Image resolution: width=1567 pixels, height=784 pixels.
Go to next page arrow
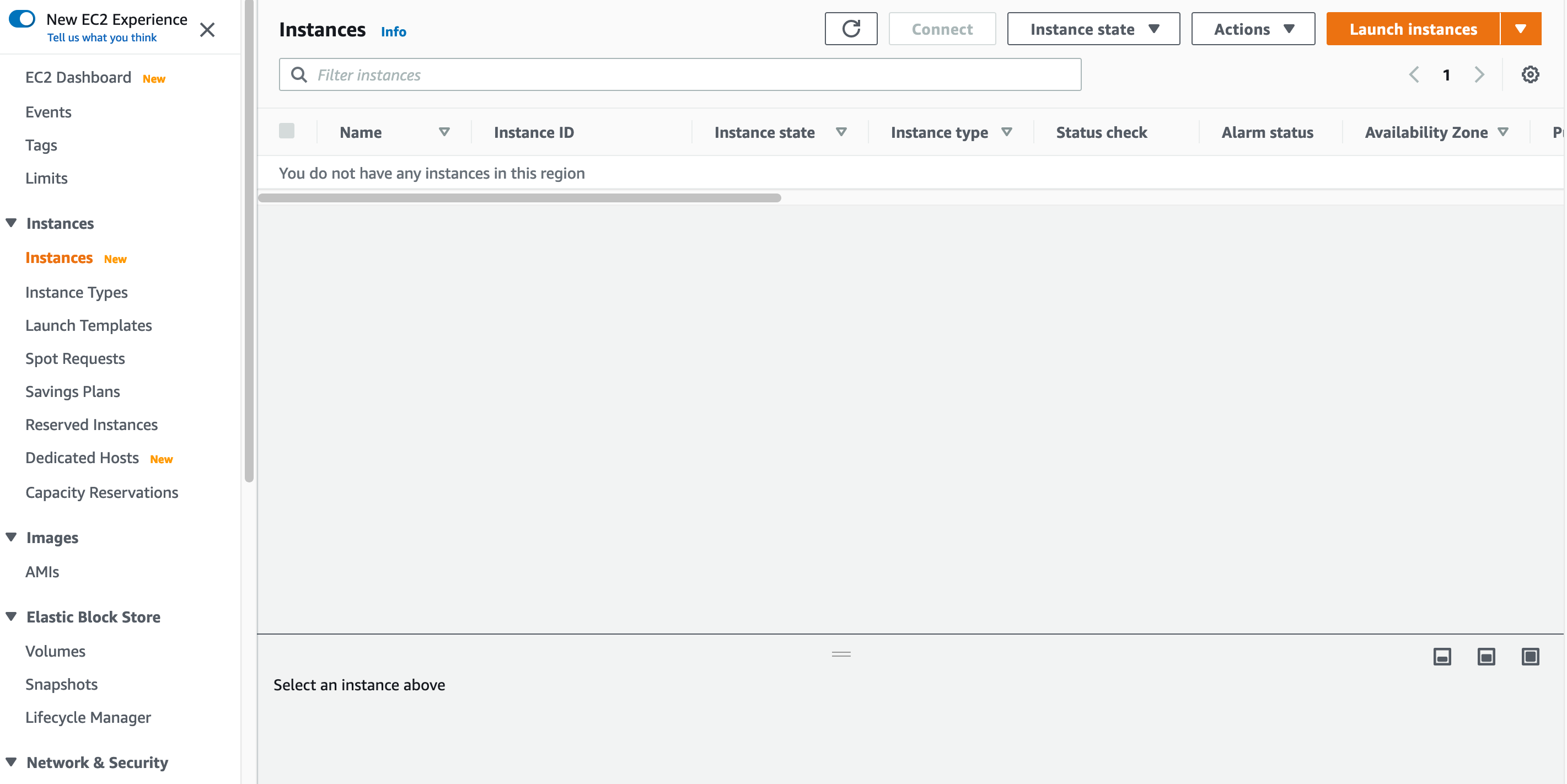[x=1479, y=75]
